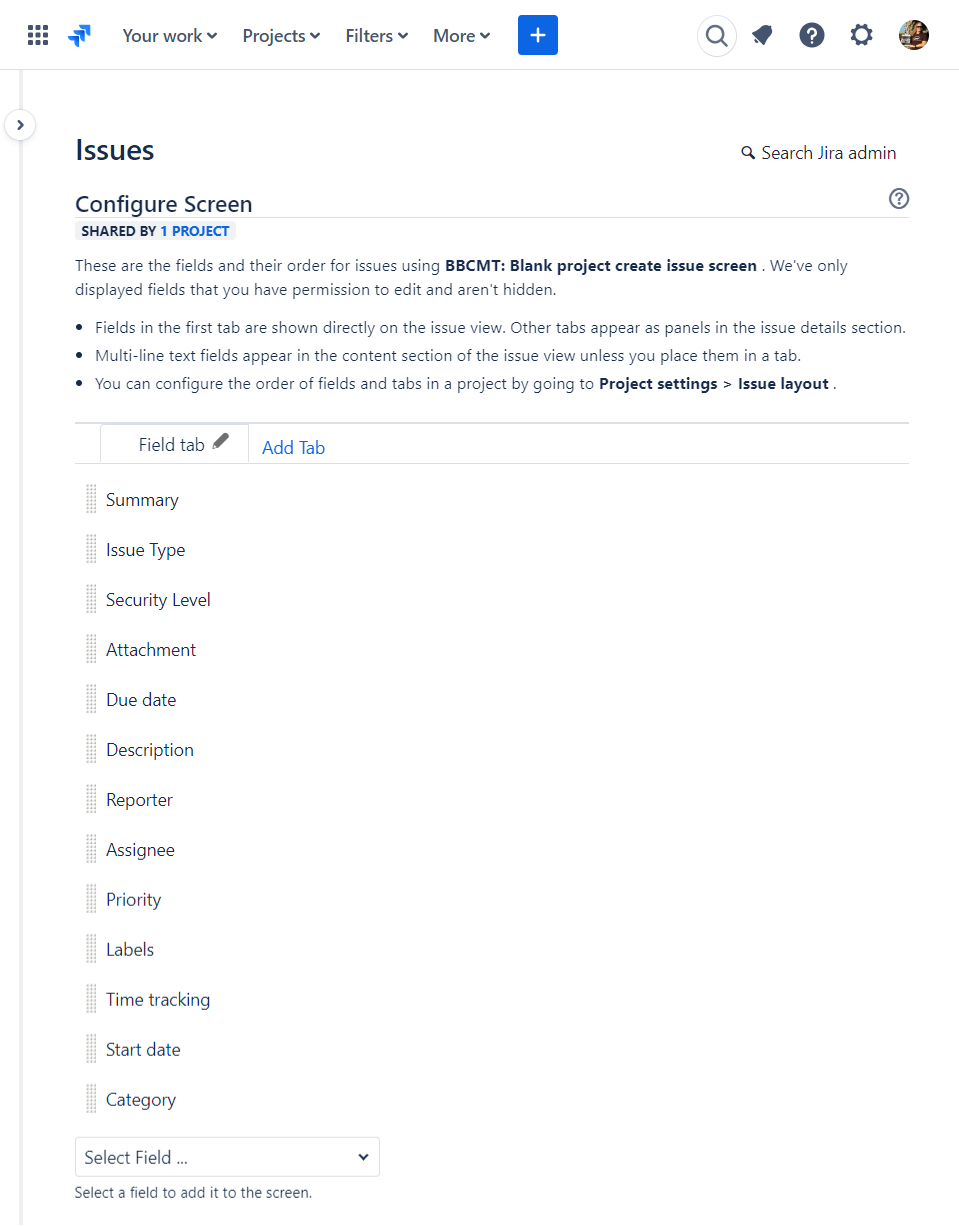The width and height of the screenshot is (959, 1226).
Task: Click the Jira logo in the navbar
Action: (80, 34)
